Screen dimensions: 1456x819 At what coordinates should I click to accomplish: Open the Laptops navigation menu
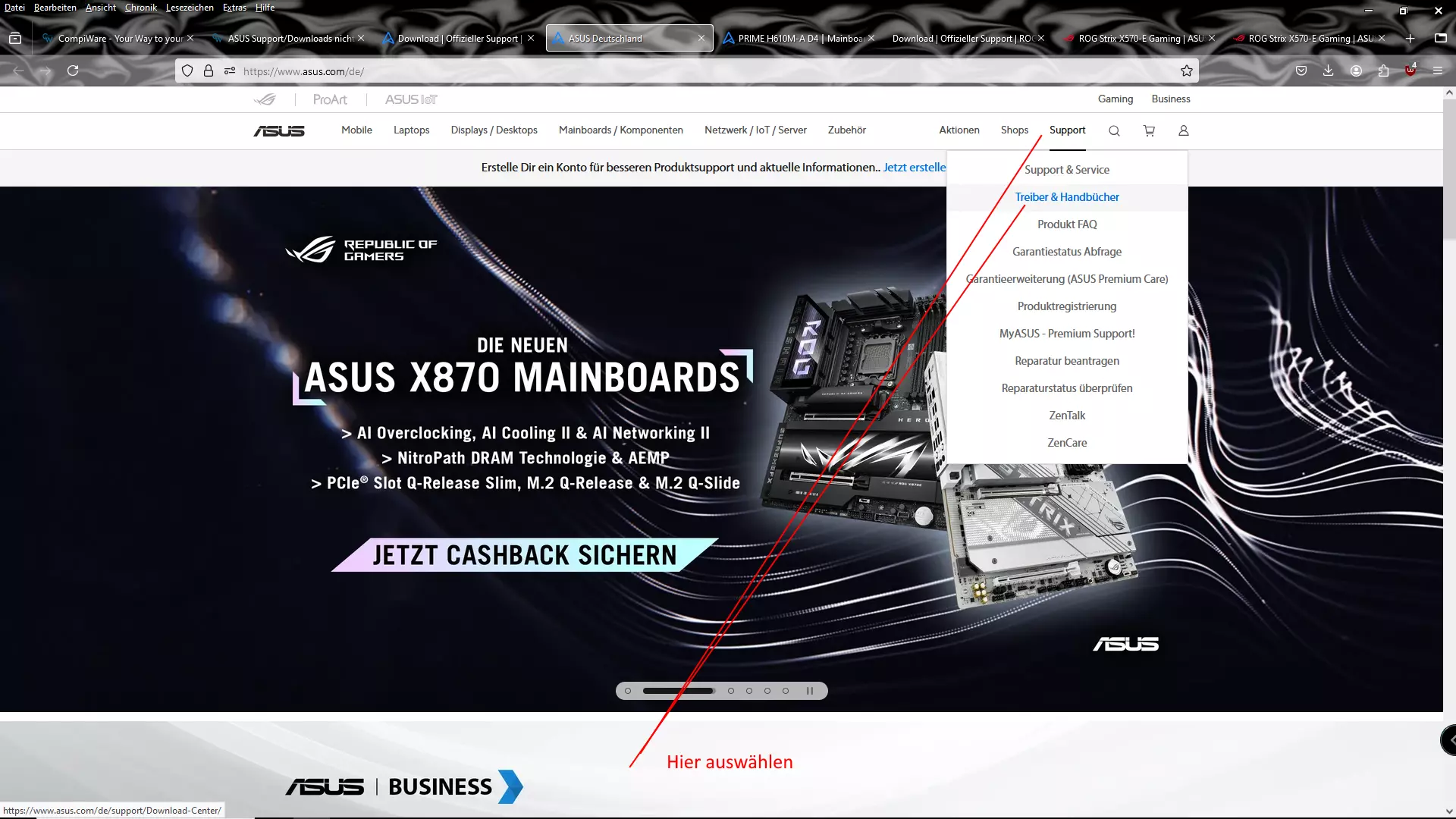click(412, 130)
